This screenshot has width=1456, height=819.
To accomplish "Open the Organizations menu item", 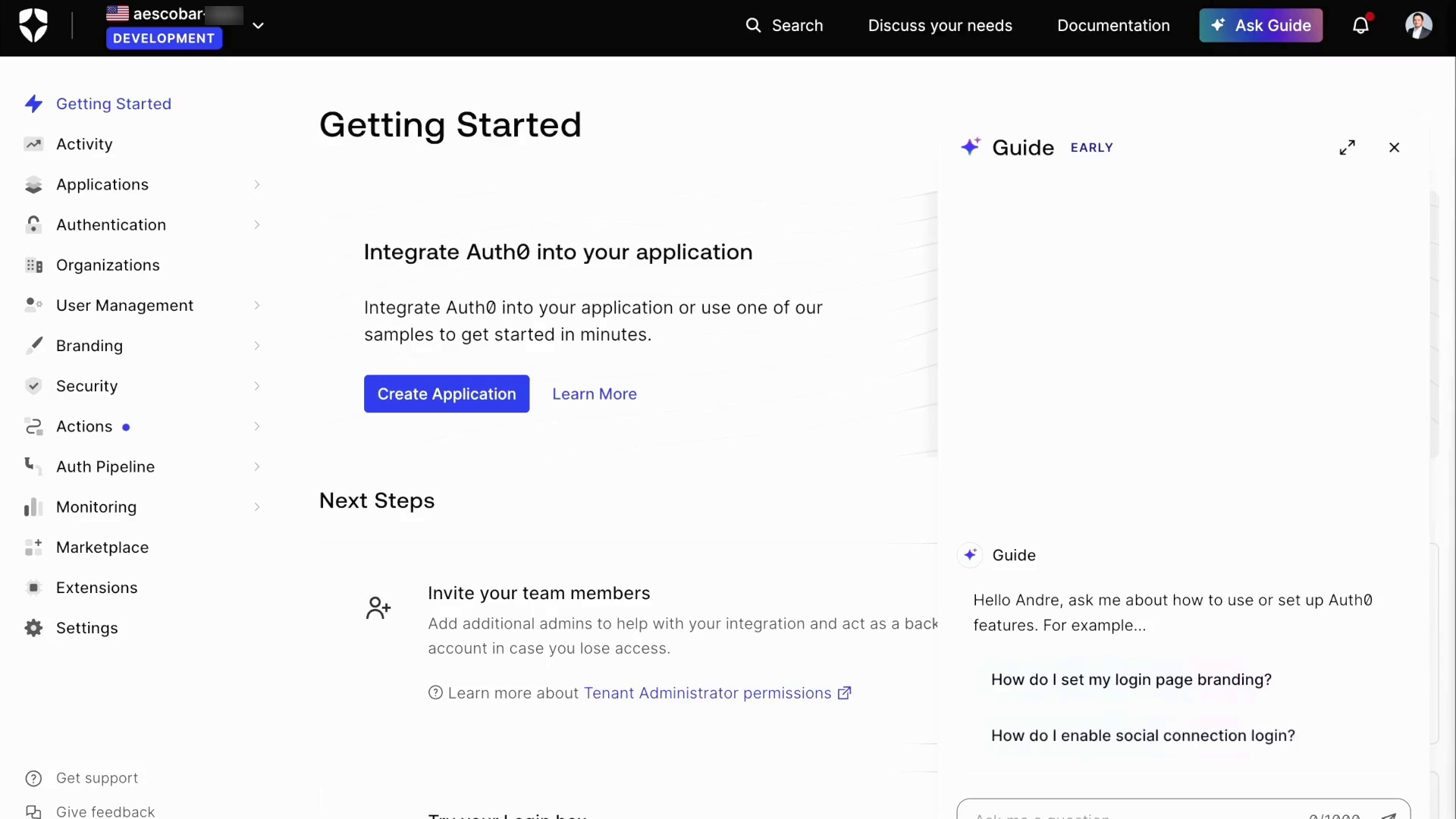I will click(x=108, y=265).
